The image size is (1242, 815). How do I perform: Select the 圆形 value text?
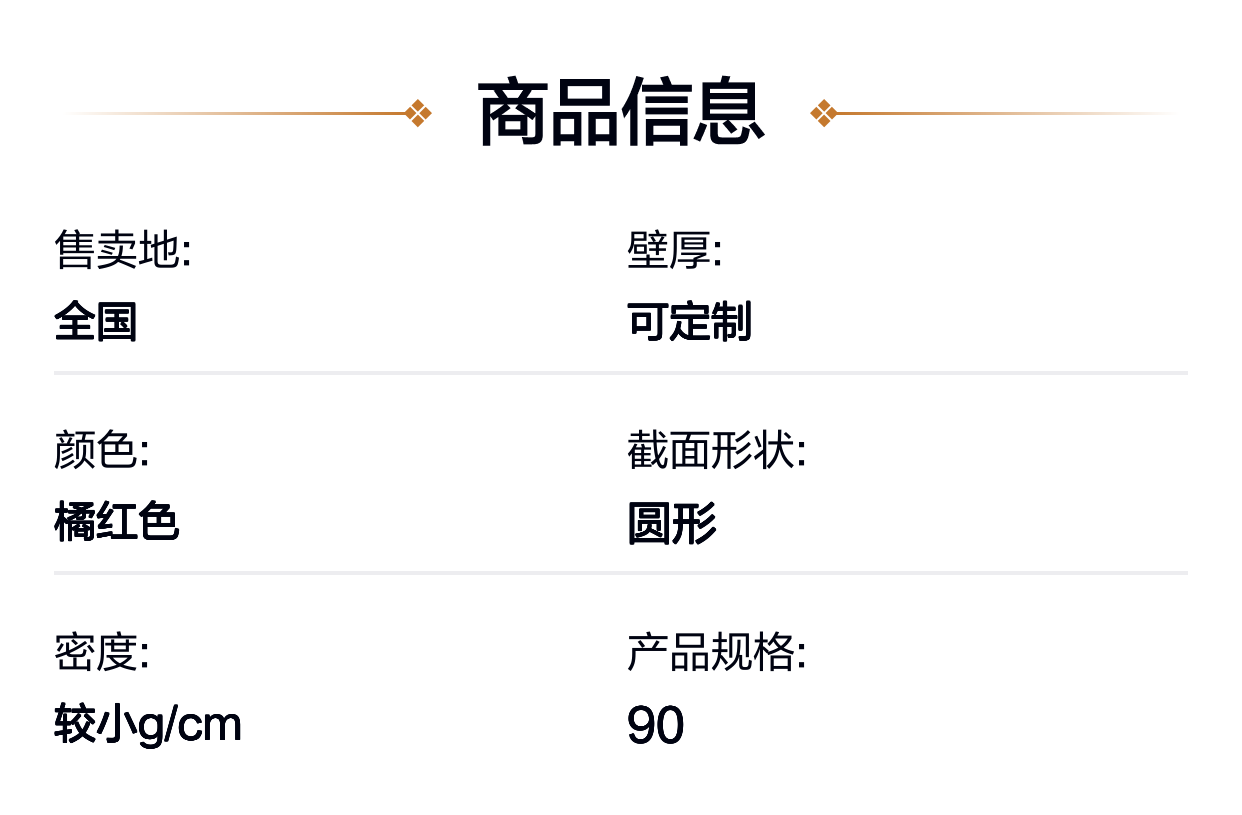tap(672, 523)
